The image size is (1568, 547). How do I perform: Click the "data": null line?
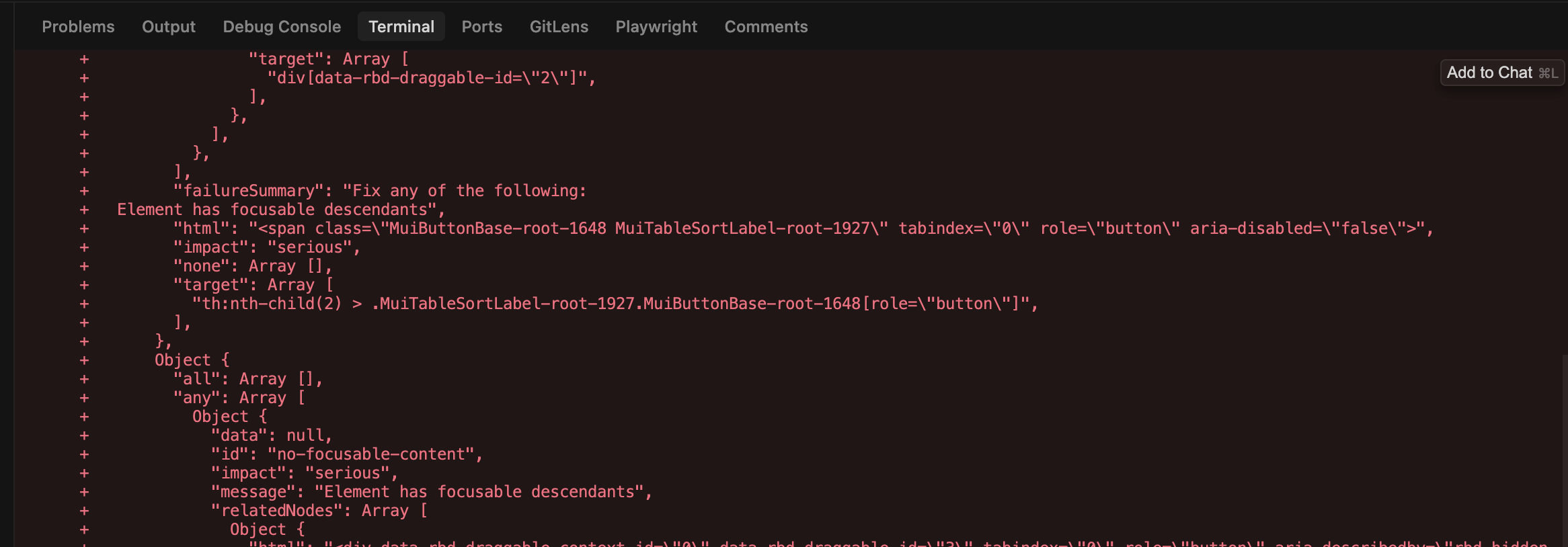point(271,435)
